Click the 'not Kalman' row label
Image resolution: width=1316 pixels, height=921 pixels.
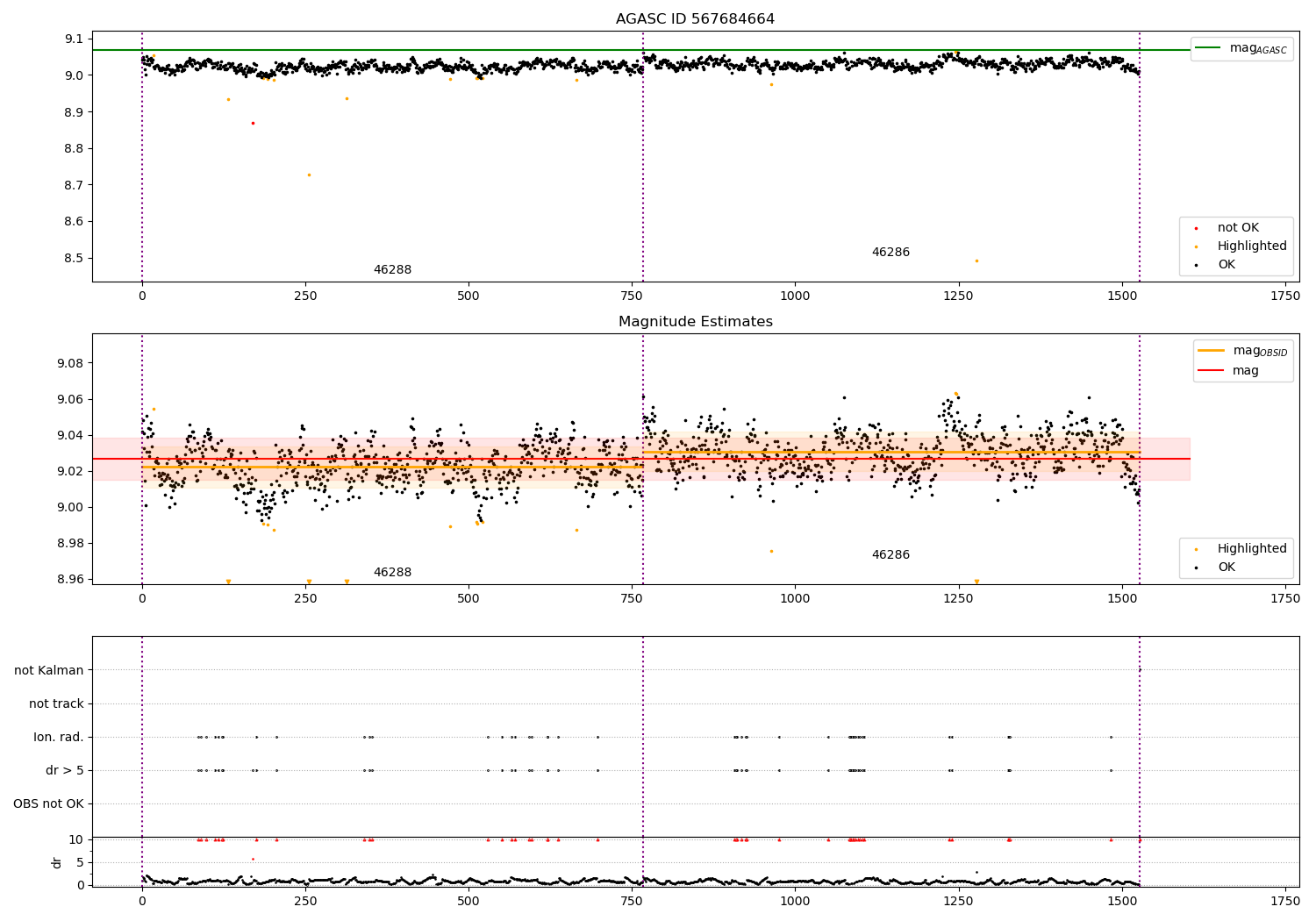(49, 671)
